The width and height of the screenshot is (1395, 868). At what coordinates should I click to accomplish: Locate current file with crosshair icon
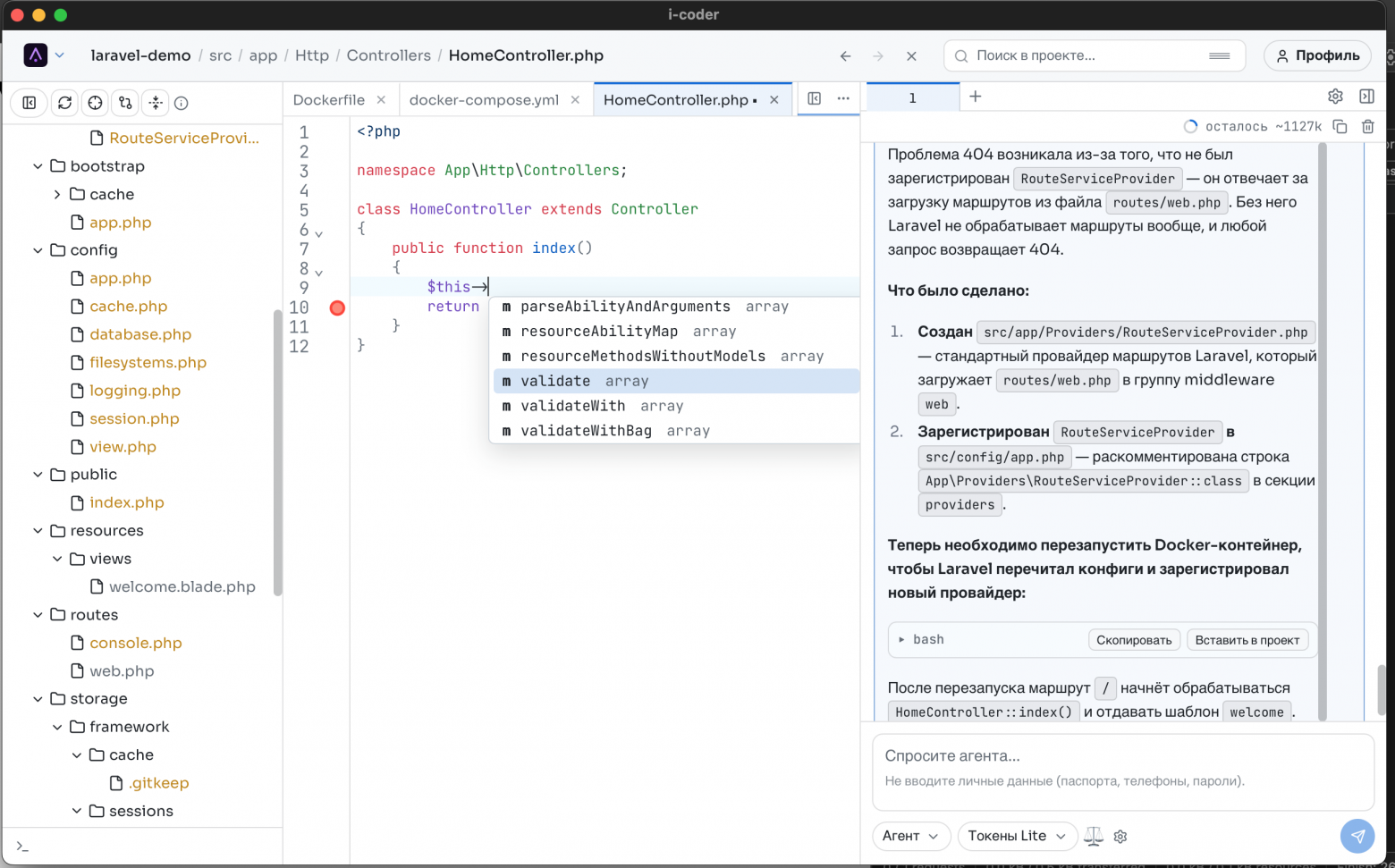95,103
